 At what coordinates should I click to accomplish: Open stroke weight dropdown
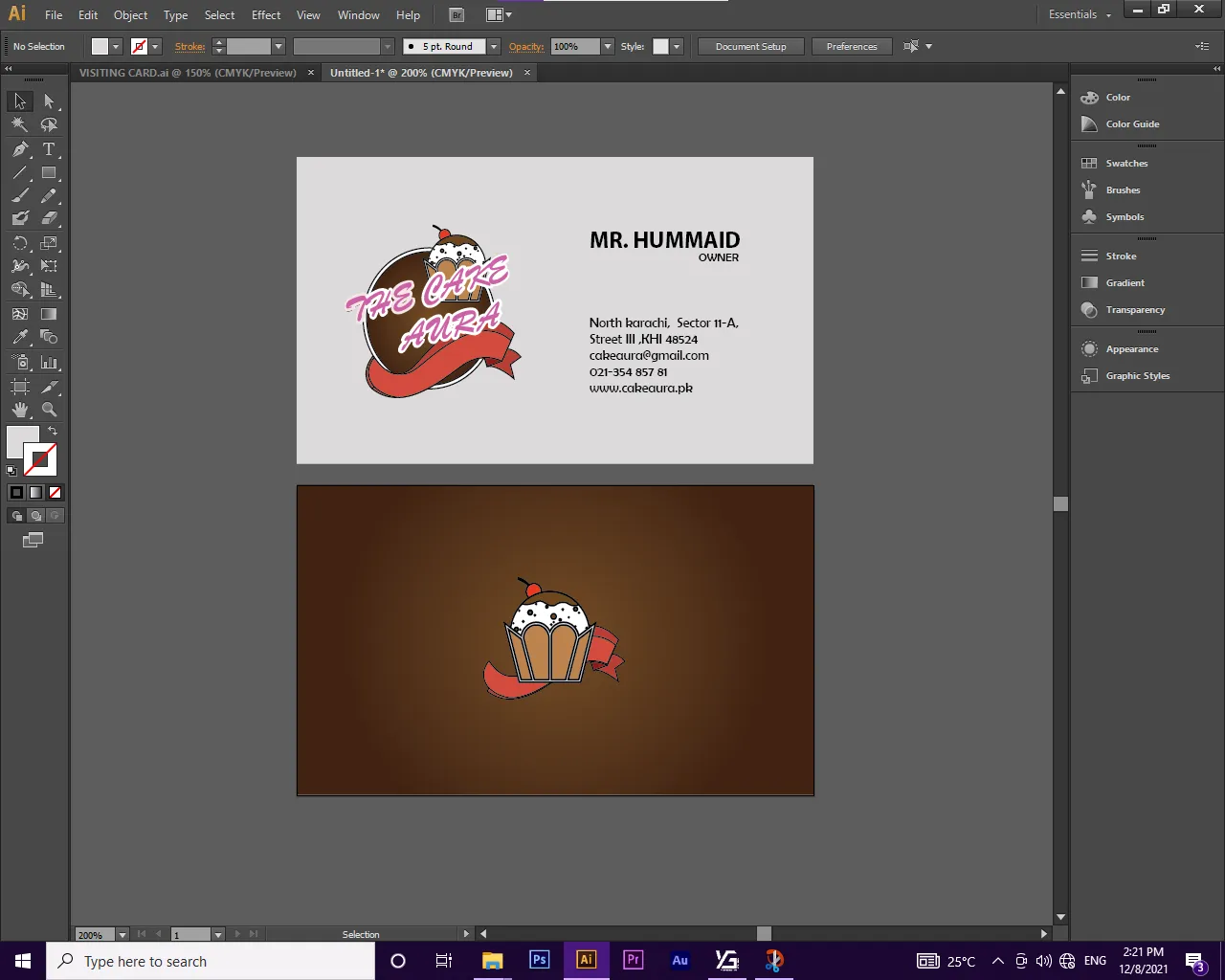click(x=278, y=47)
